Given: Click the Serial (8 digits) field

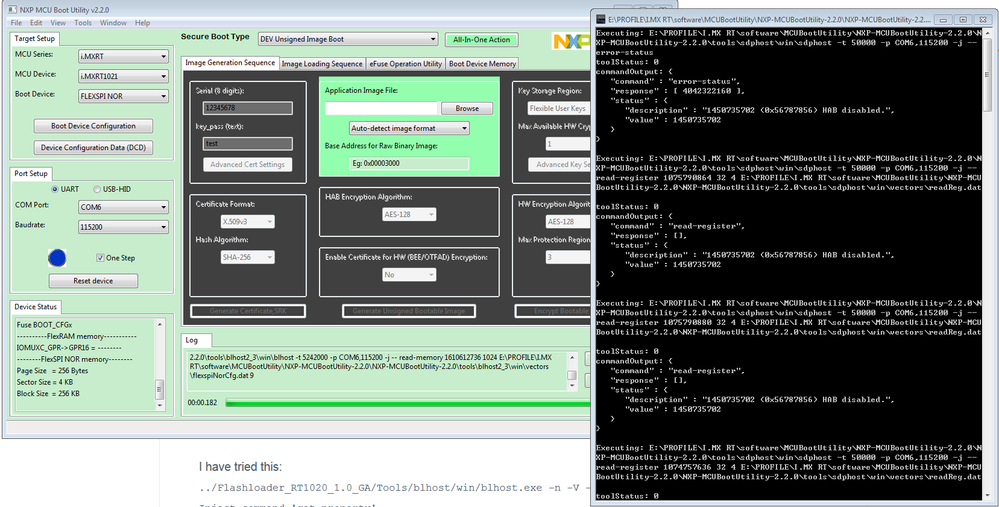Looking at the screenshot, I should click(248, 108).
